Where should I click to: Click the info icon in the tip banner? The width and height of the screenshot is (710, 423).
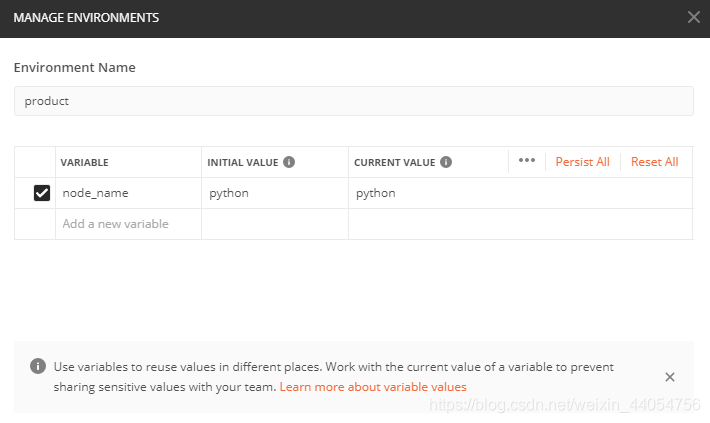click(x=37, y=366)
